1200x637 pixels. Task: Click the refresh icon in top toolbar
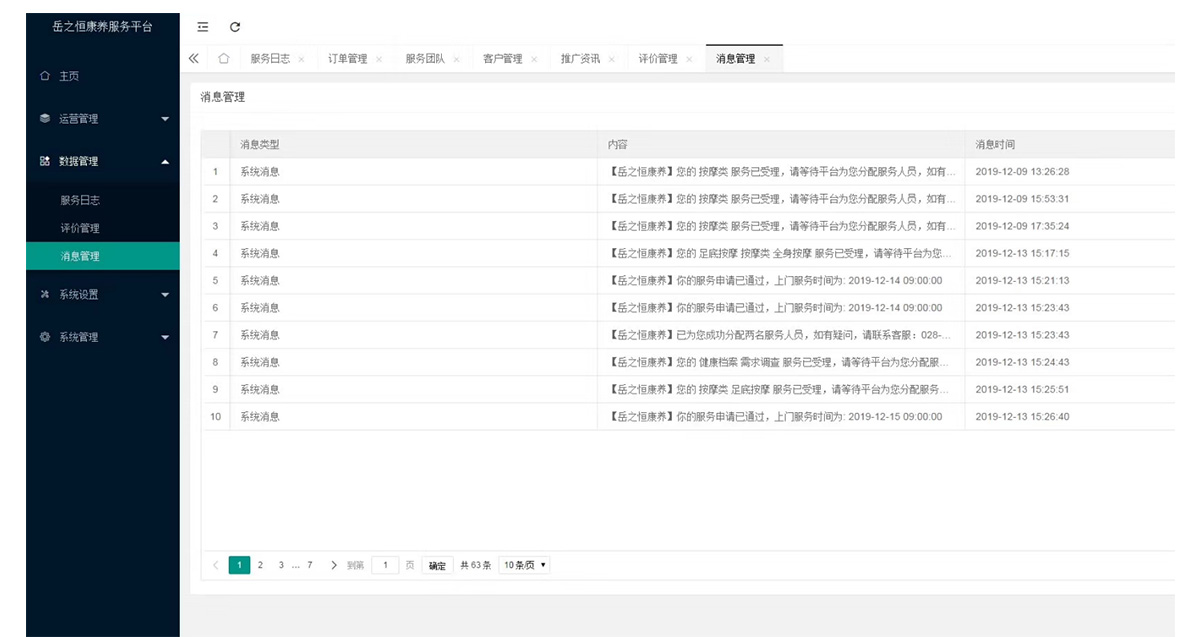[235, 27]
